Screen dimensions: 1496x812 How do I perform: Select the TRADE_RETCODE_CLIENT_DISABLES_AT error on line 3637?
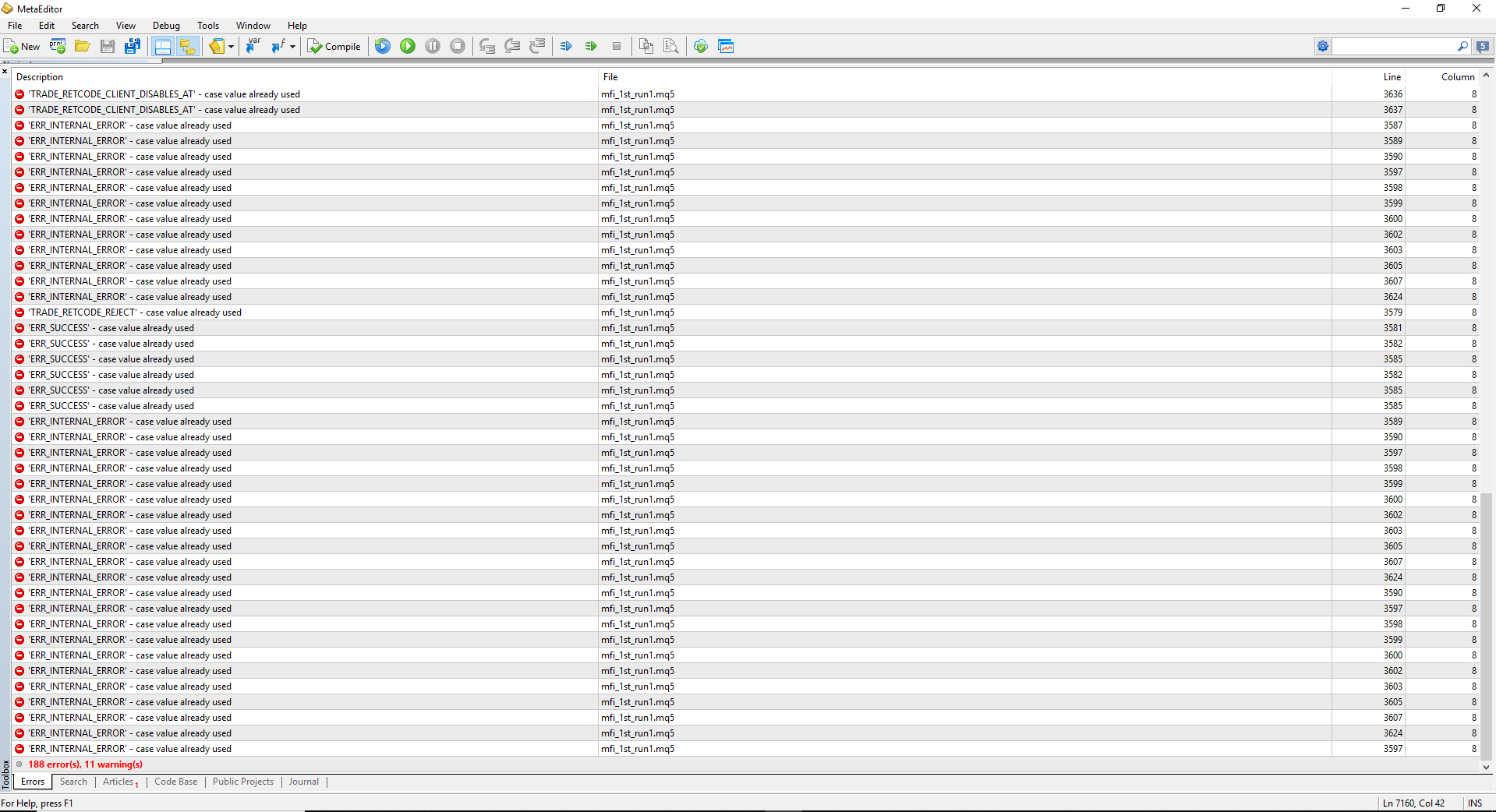point(745,110)
